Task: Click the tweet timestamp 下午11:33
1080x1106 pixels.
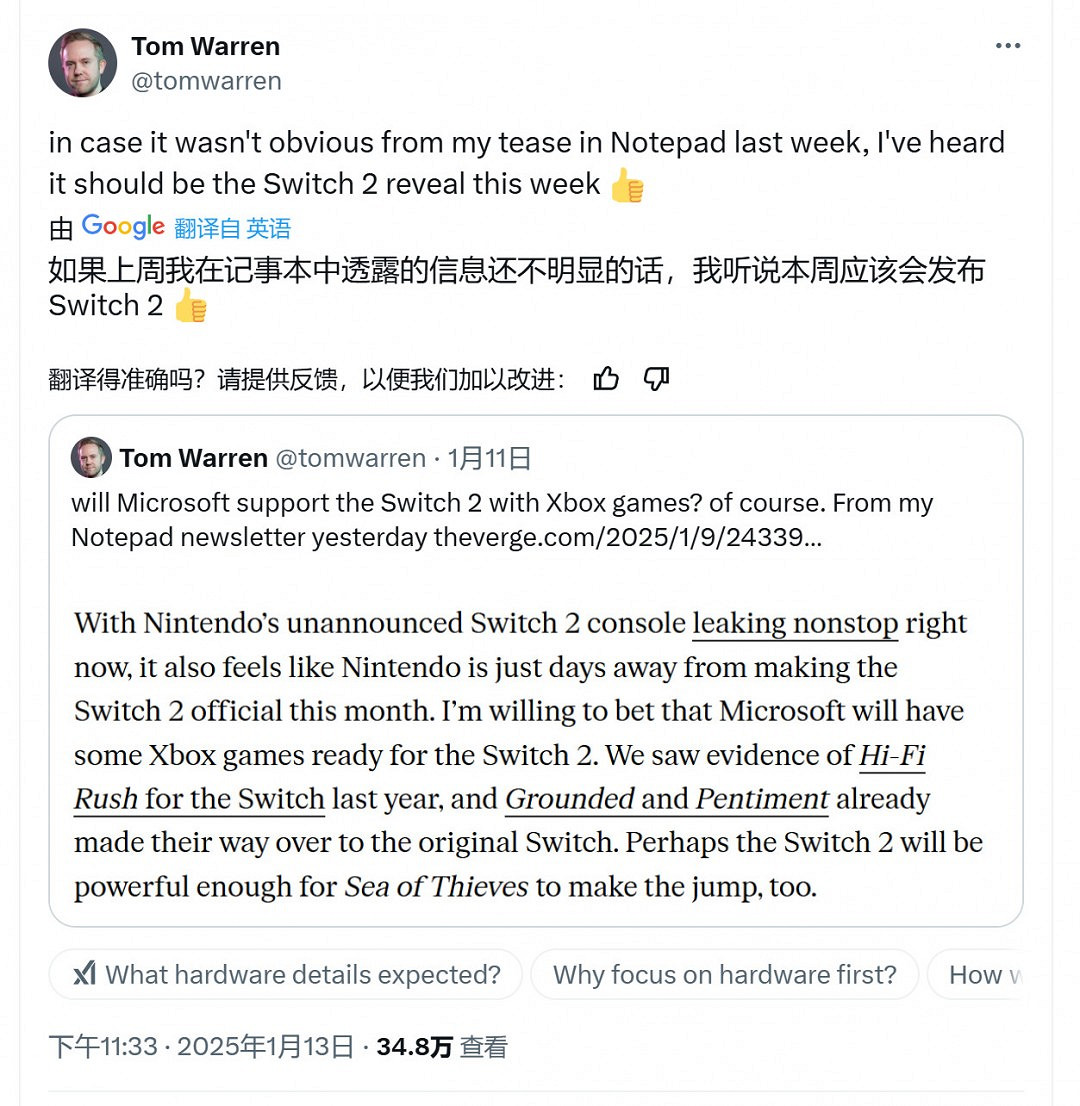Action: (108, 1046)
